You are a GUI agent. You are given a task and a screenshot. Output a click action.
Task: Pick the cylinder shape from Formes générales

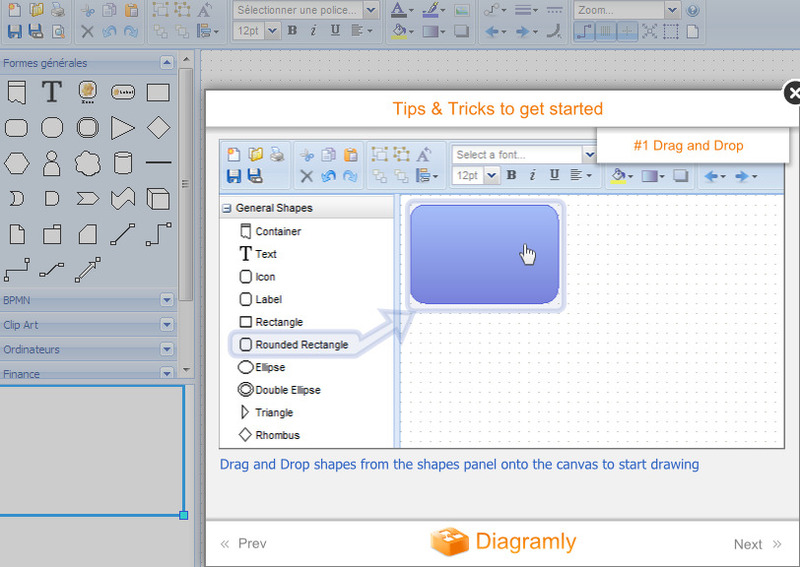(x=123, y=162)
